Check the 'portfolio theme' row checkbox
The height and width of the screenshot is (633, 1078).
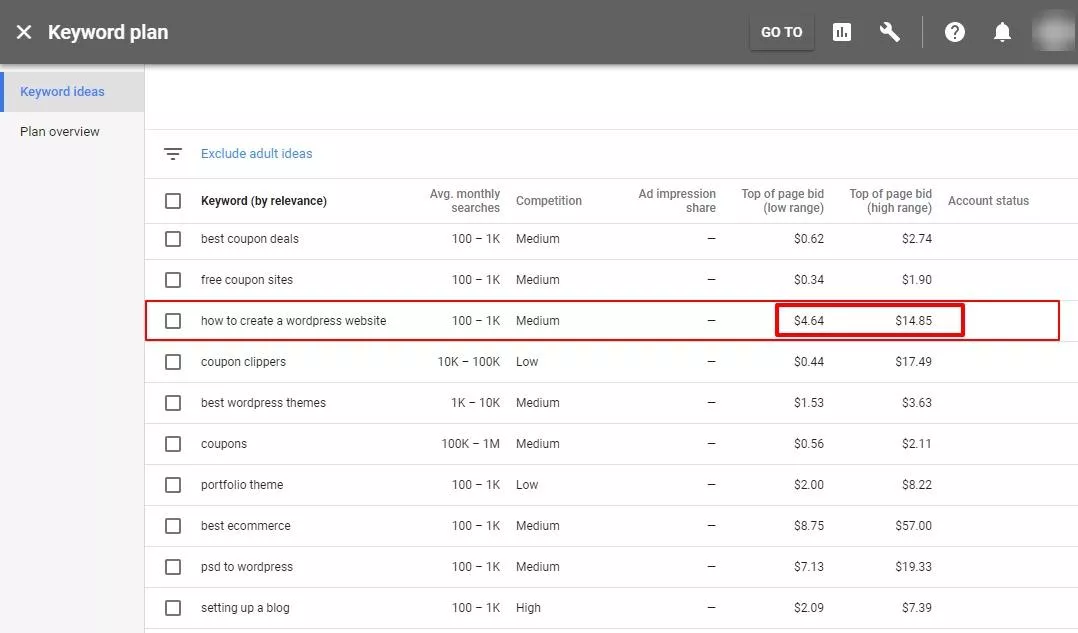pyautogui.click(x=173, y=485)
